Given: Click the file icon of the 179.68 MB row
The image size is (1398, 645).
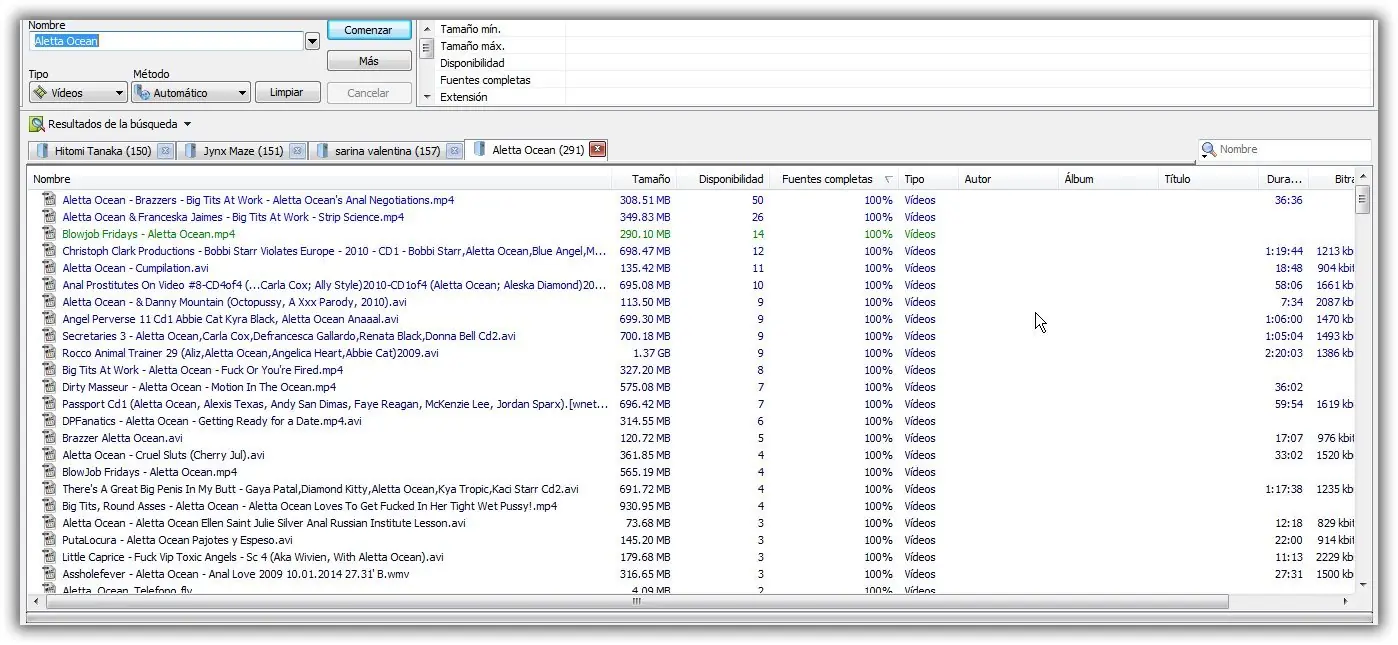Looking at the screenshot, I should click(49, 557).
